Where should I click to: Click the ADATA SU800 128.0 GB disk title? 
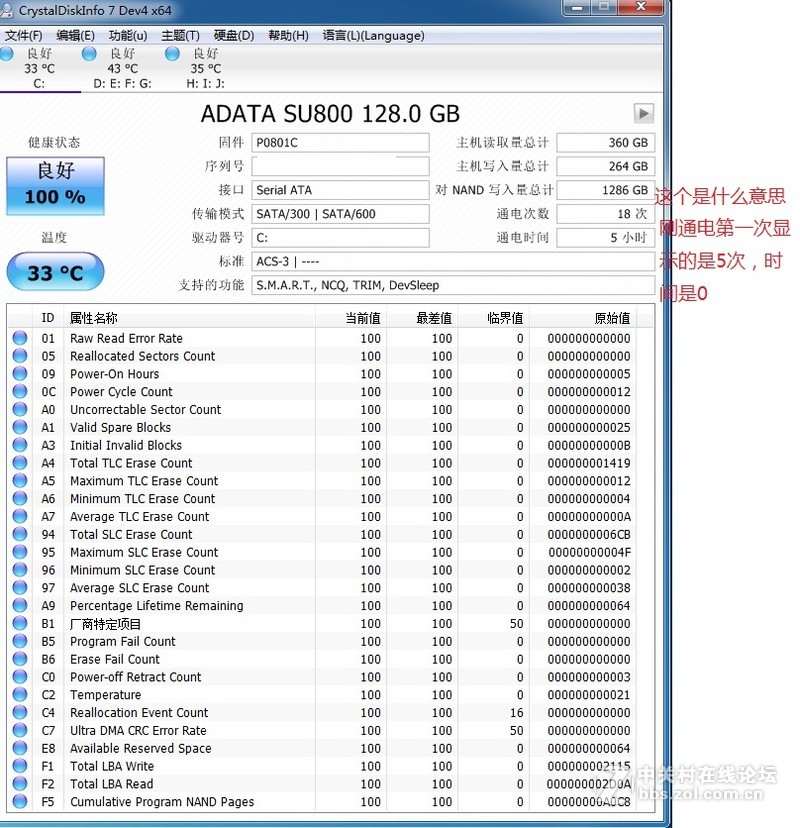(x=330, y=114)
